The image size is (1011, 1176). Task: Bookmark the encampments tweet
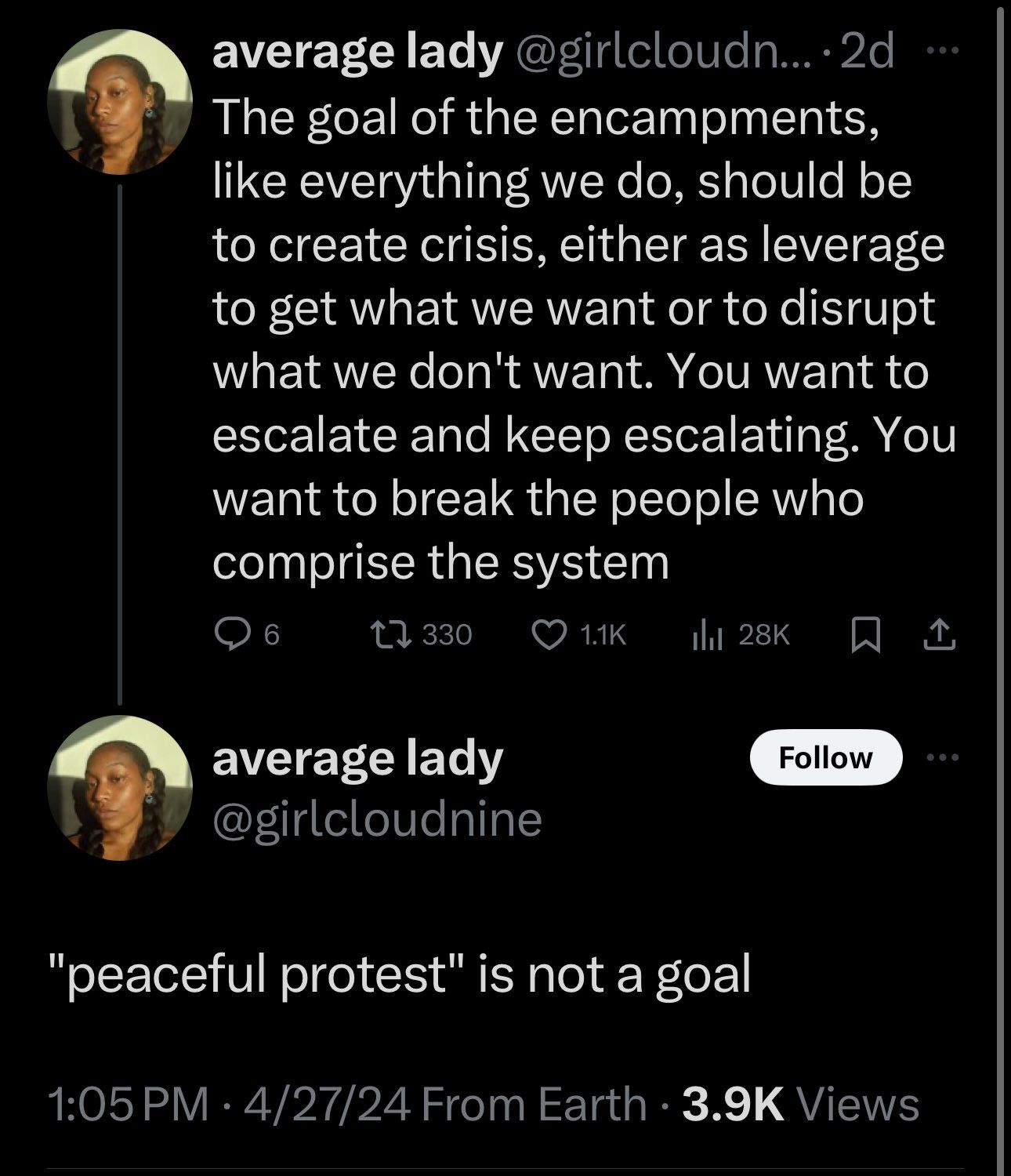(x=865, y=635)
